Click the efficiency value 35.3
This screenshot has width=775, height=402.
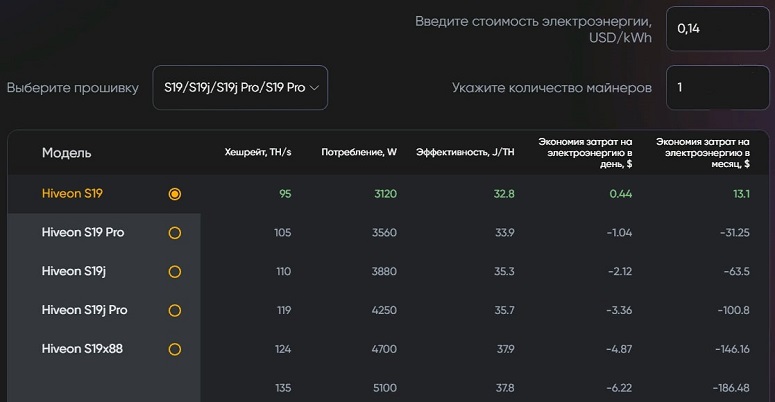[x=504, y=271]
